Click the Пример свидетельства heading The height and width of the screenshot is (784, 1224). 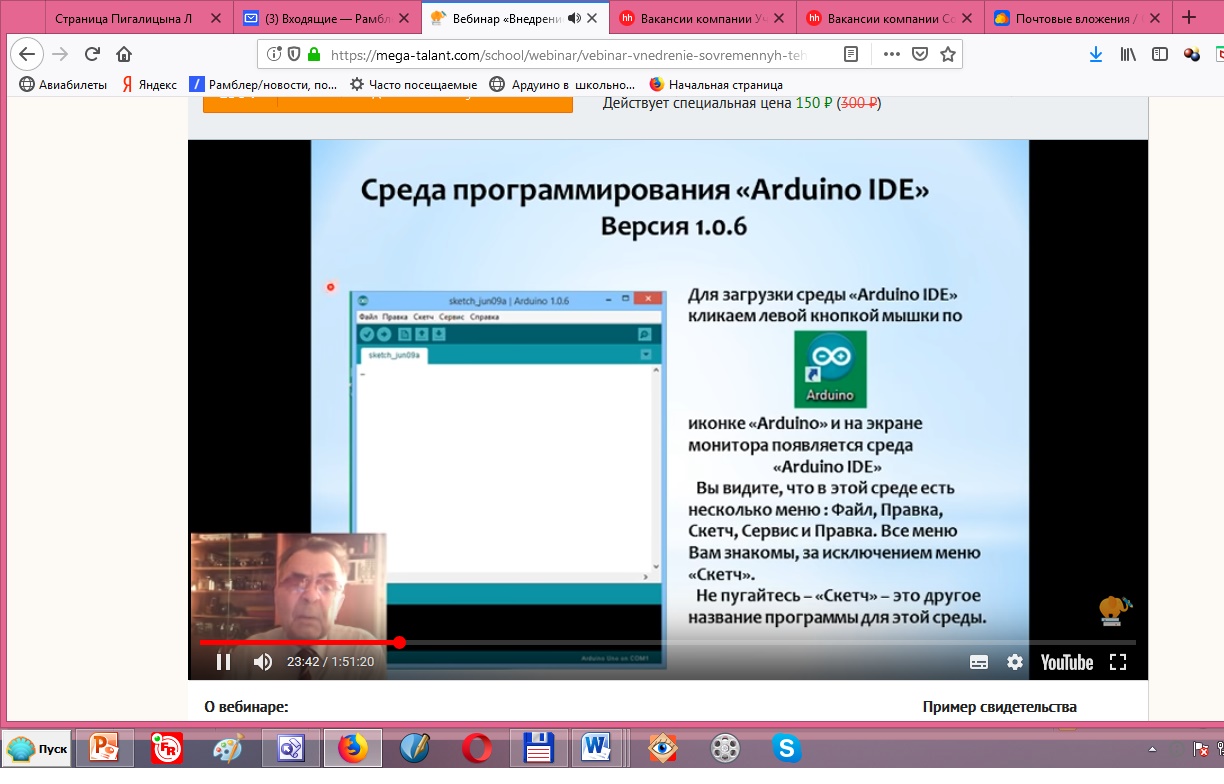(1000, 707)
